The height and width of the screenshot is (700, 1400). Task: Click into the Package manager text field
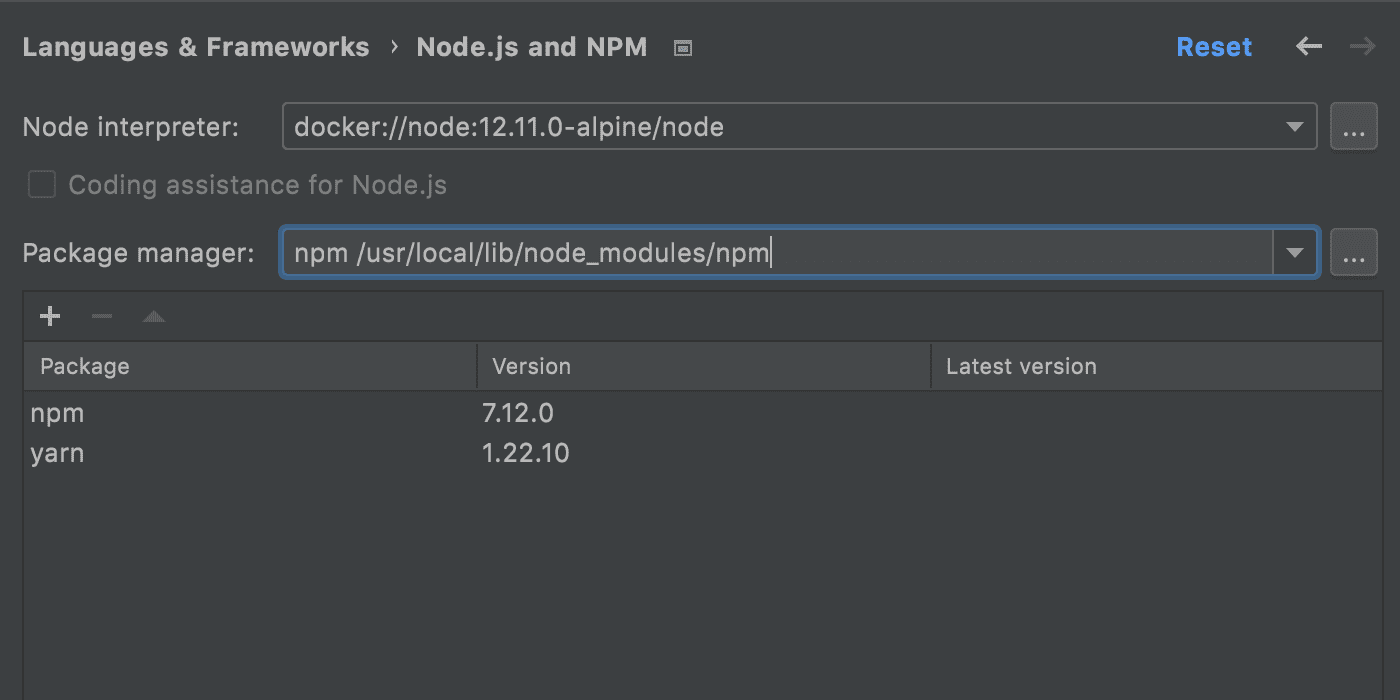coord(777,253)
